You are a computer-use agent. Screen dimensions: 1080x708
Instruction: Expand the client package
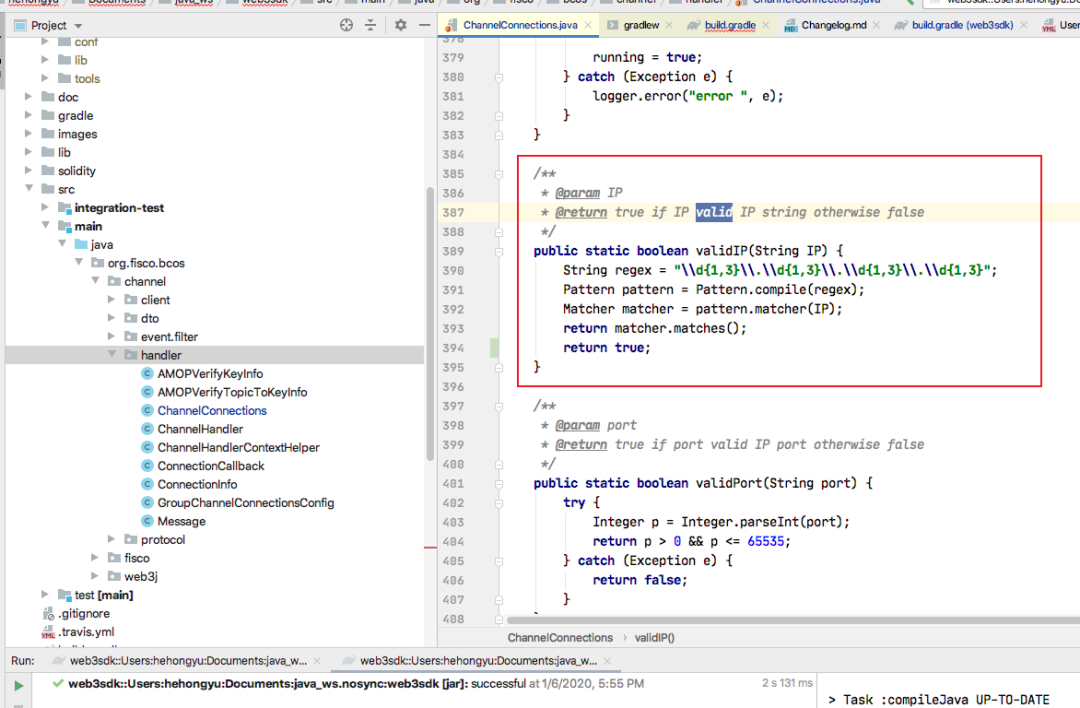click(112, 299)
